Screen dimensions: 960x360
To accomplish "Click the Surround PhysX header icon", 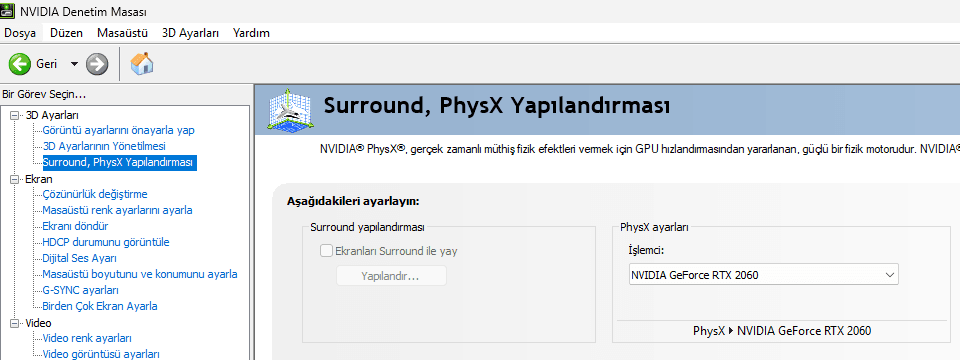I will click(291, 110).
